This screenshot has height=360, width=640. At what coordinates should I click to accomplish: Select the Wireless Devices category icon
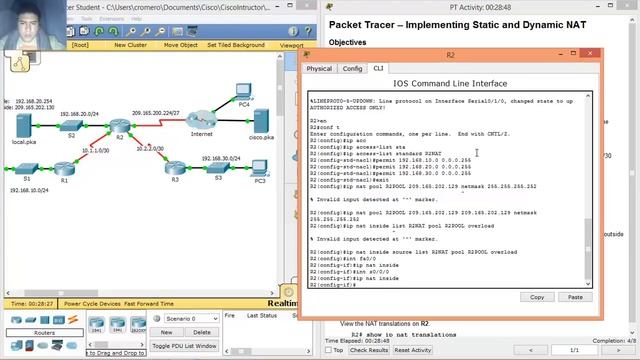point(58,320)
